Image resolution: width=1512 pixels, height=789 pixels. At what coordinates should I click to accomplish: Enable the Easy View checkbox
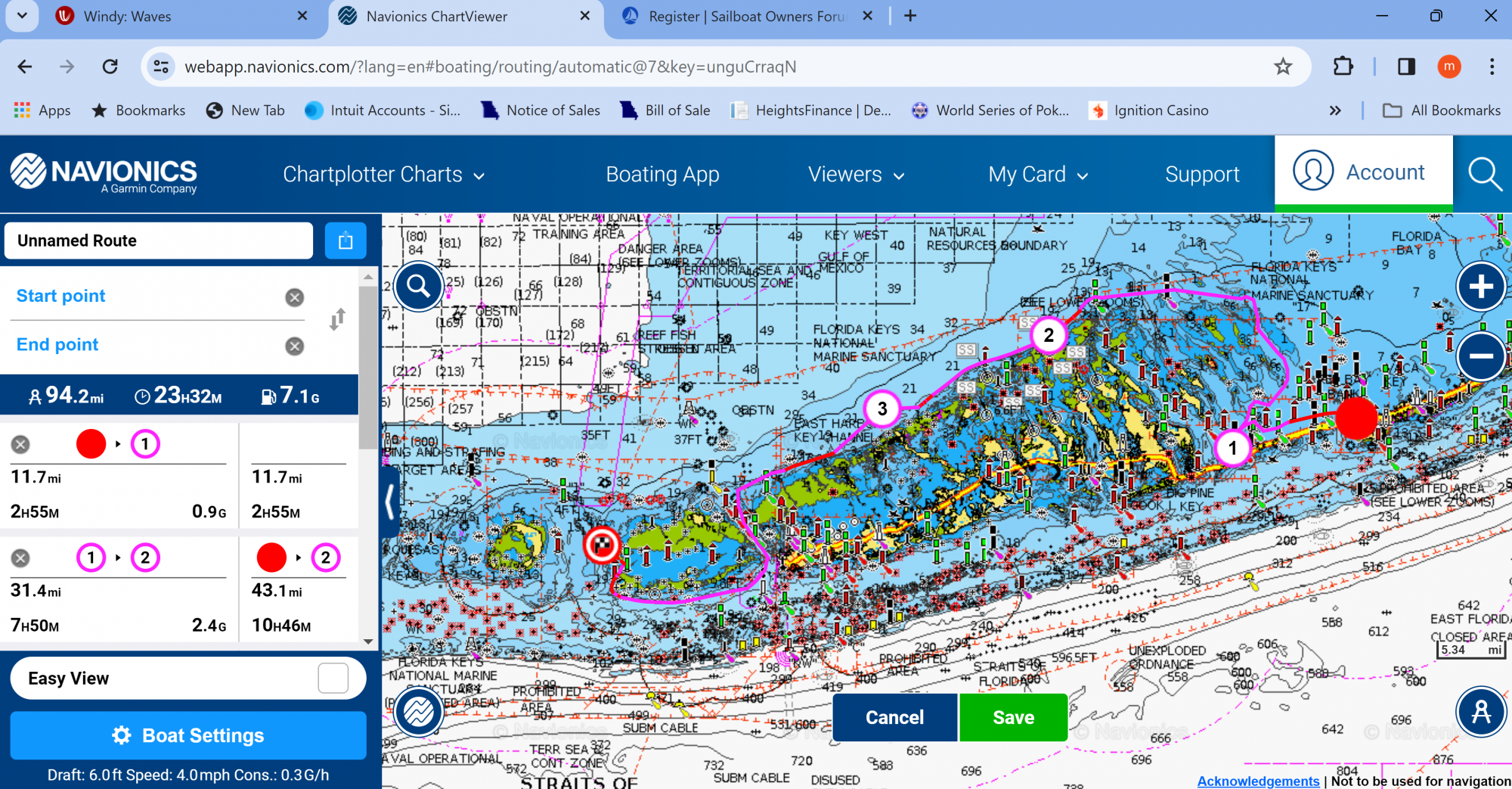tap(333, 679)
